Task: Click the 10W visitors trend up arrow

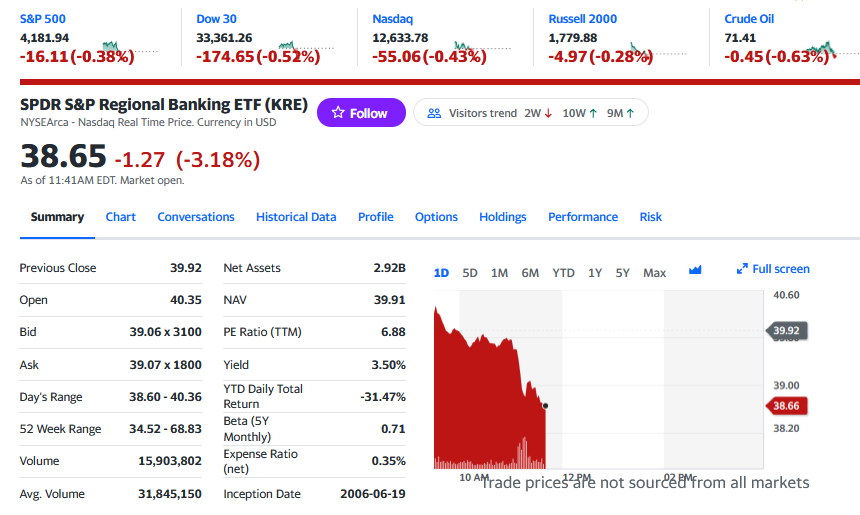Action: (593, 114)
